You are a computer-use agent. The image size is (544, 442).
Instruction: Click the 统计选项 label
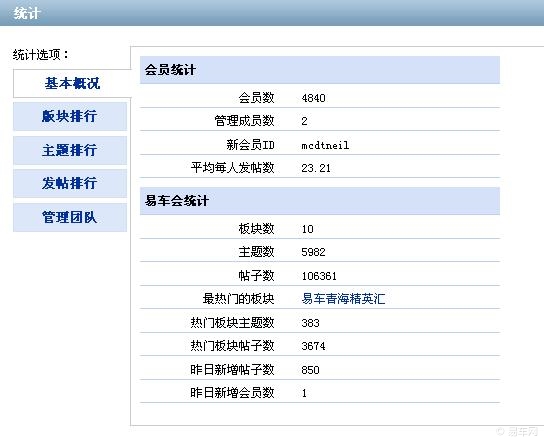pyautogui.click(x=41, y=55)
